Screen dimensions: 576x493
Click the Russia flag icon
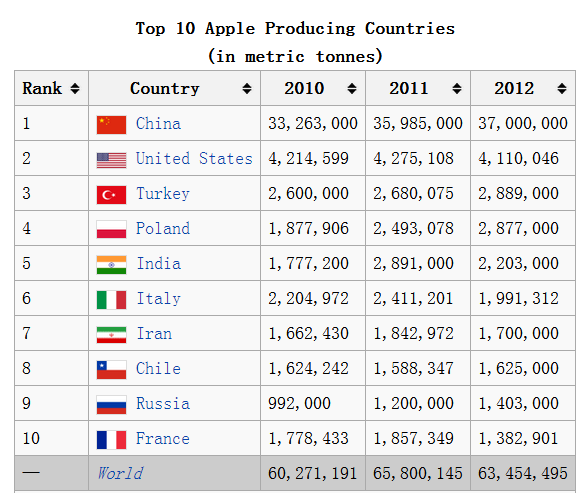pos(111,404)
